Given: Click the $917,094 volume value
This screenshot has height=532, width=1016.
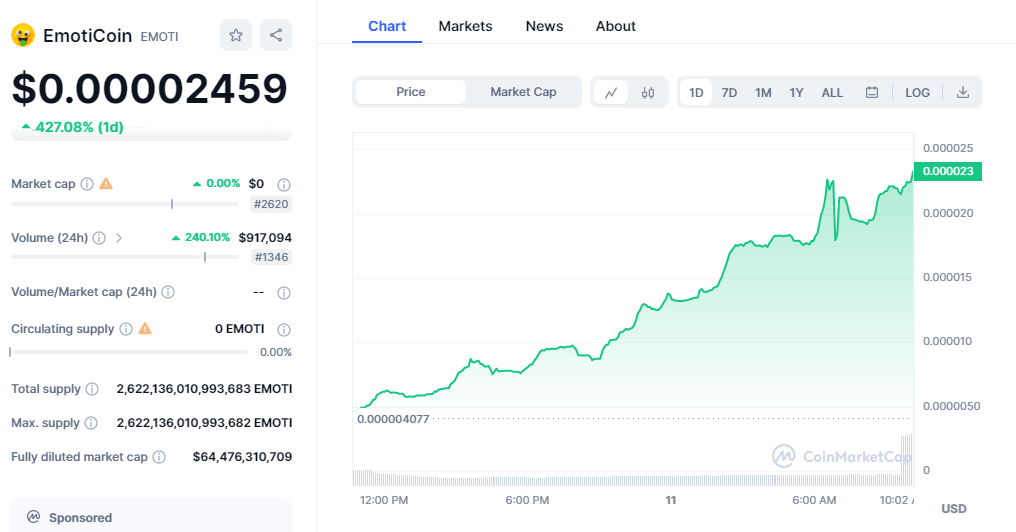Looking at the screenshot, I should point(265,238).
